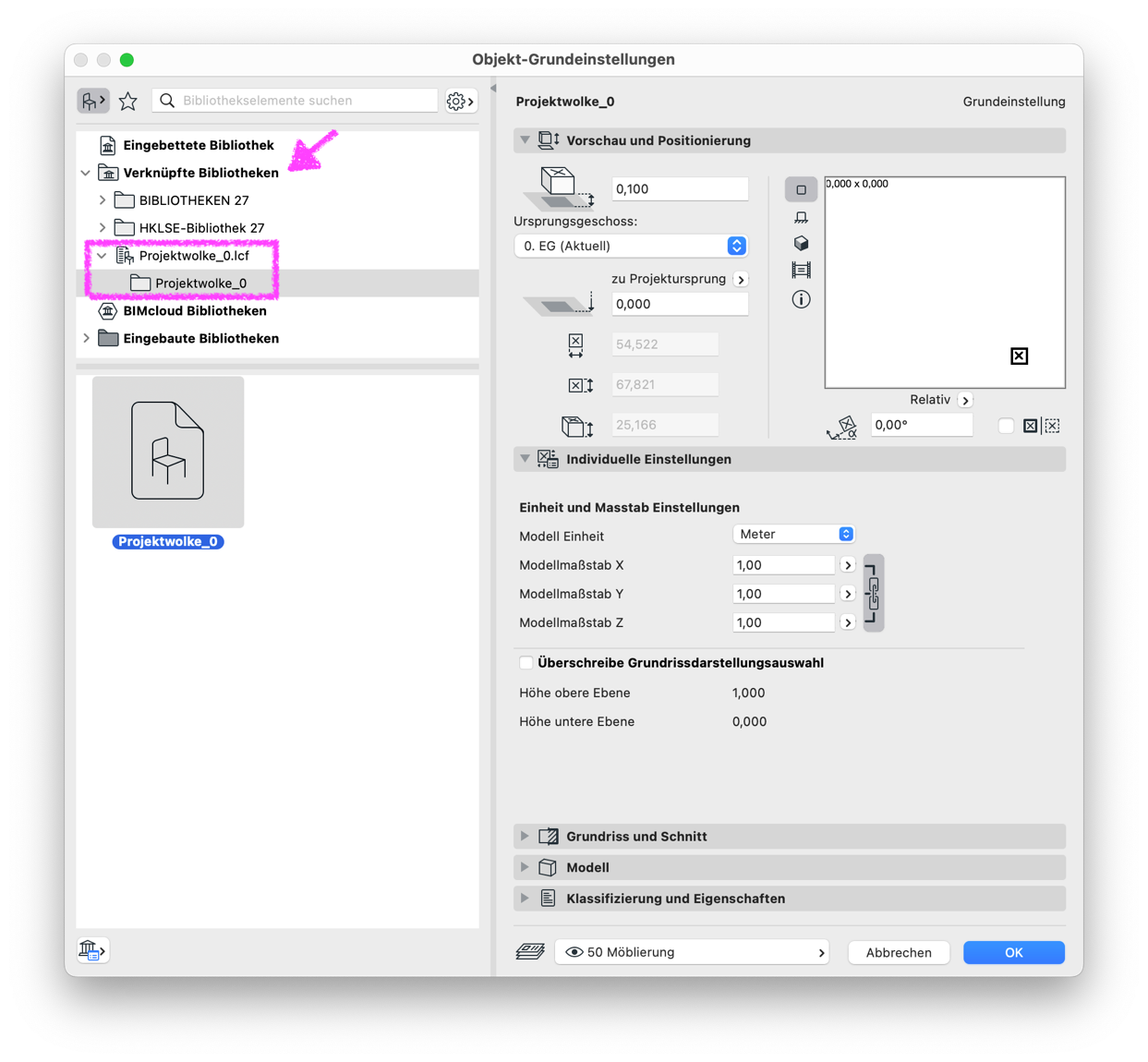Open Ursprungsgeschoss dropdown 0. EG (Aktuell)
This screenshot has height=1062, width=1148.
631,246
